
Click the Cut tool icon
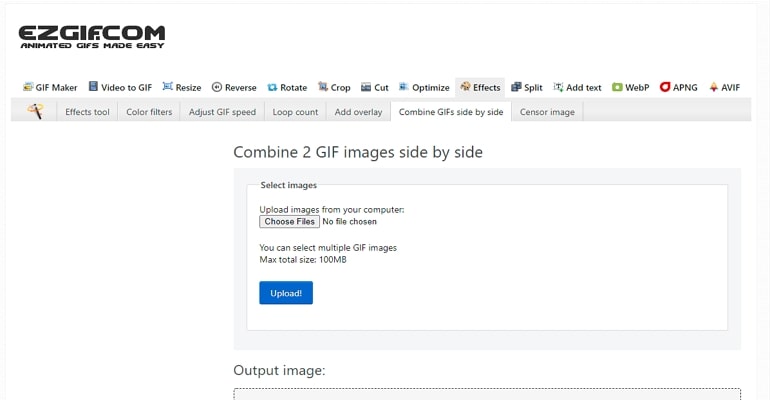coord(366,87)
